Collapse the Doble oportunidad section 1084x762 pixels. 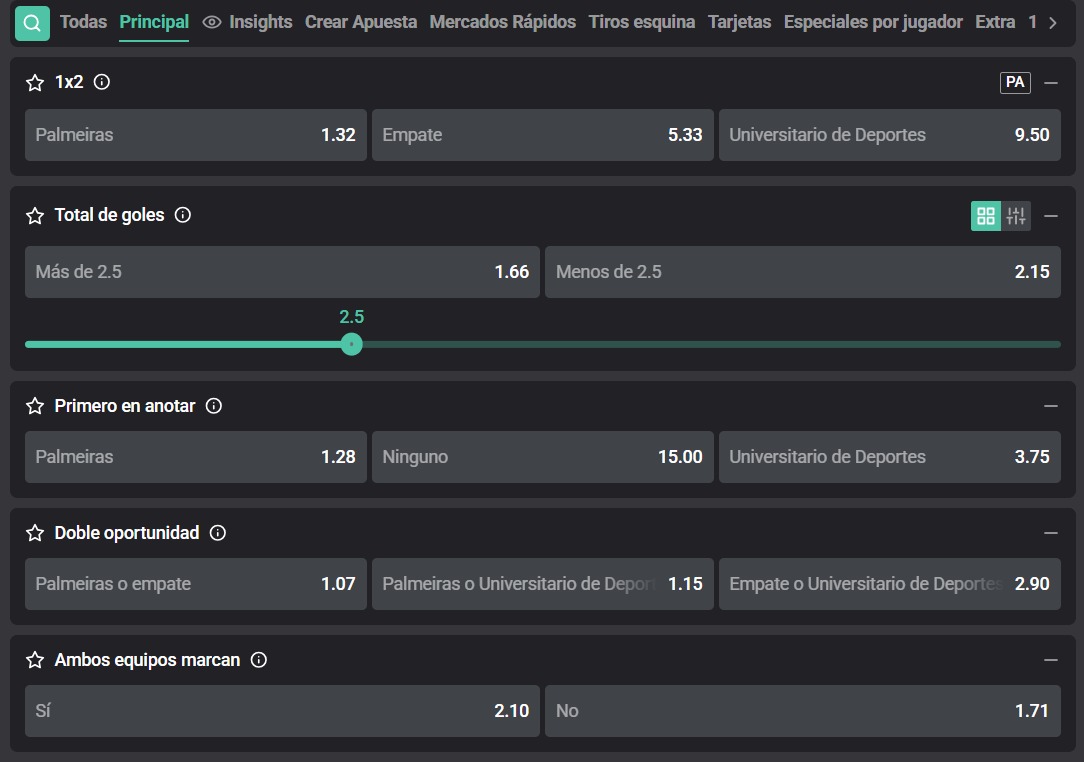coord(1051,533)
